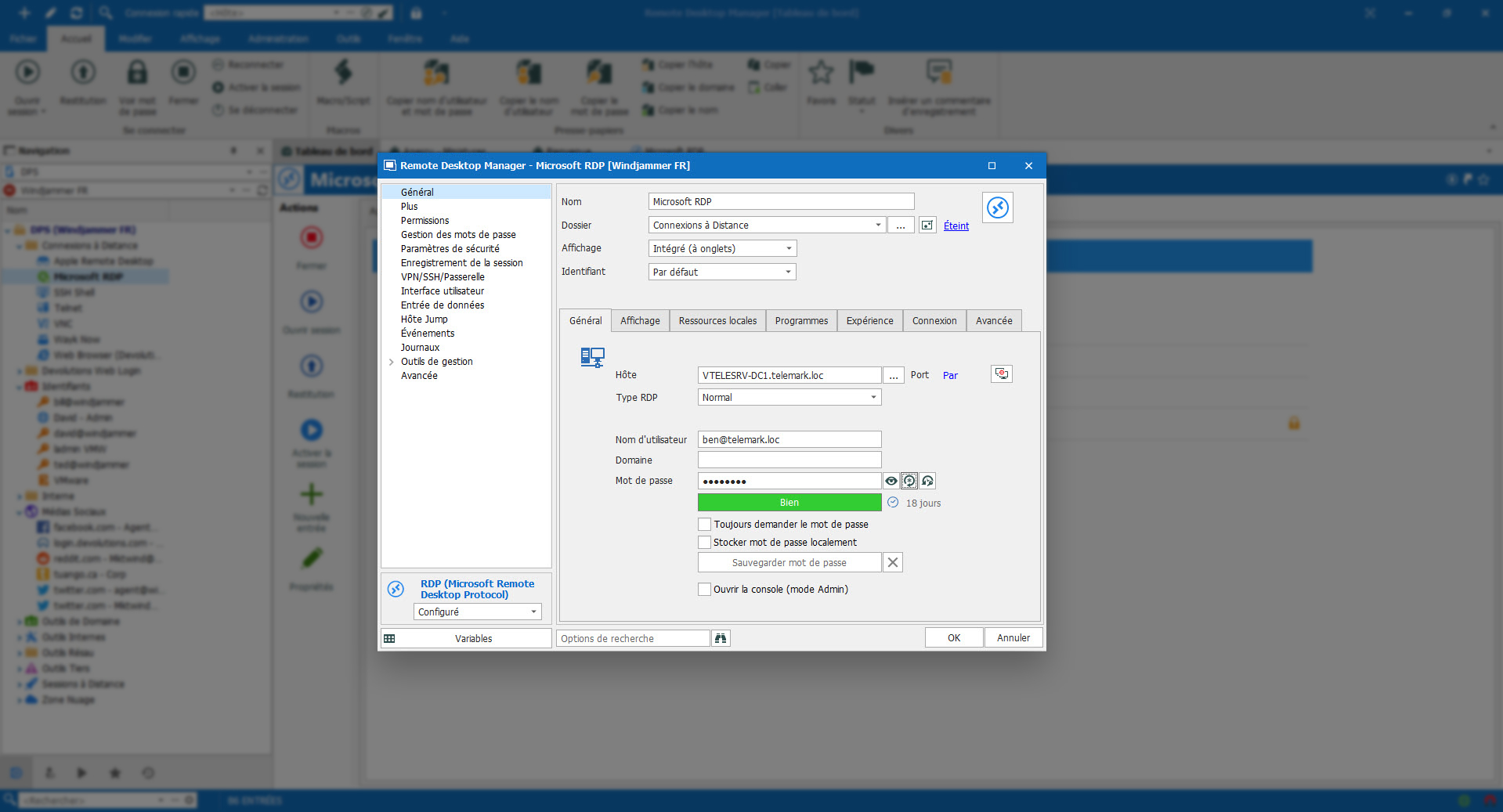
Task: Click RDP (Microsoft Remote Desktop Protocol) link
Action: coord(477,589)
